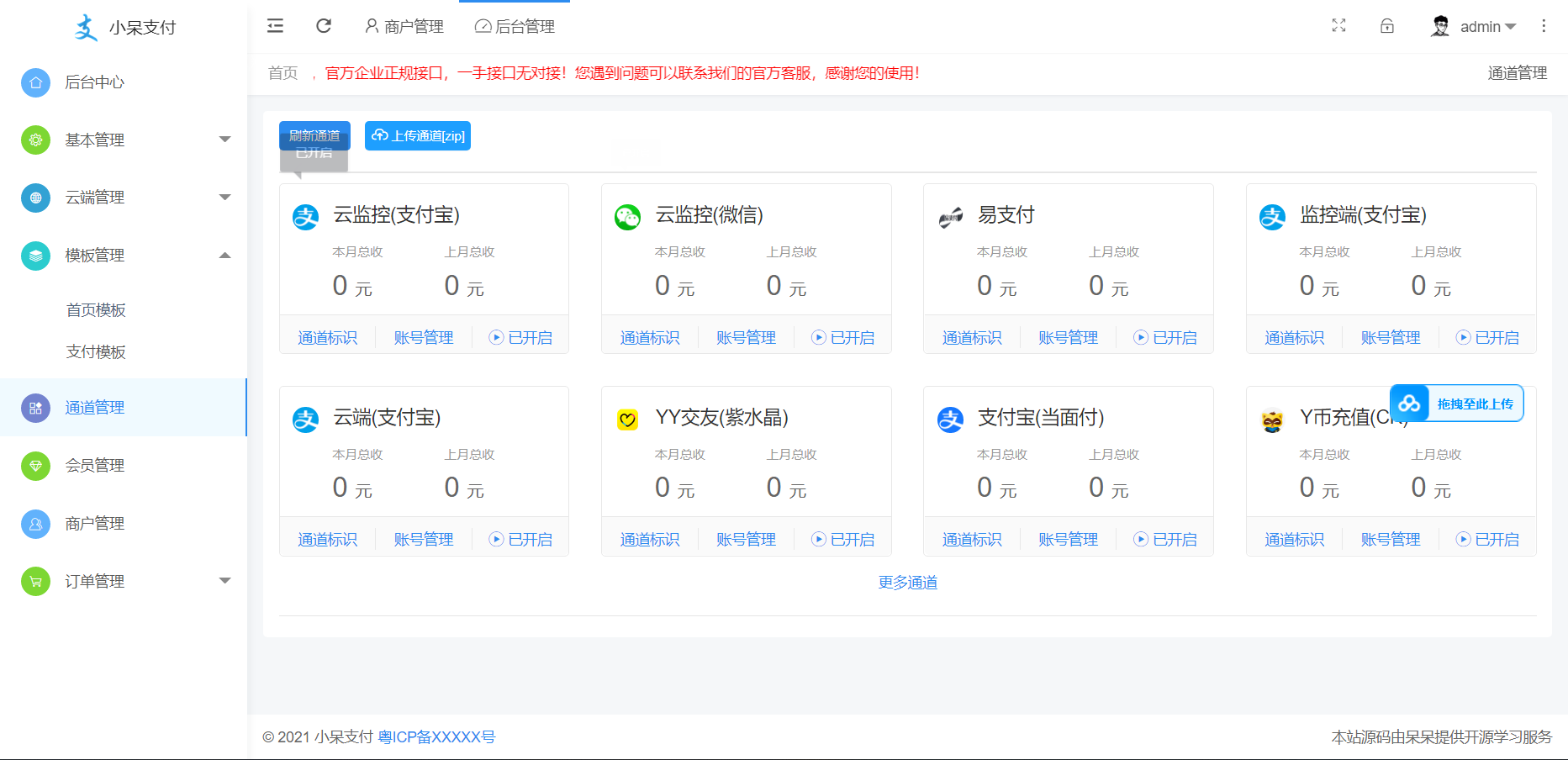Toggle 已开启 status on 支付宝(当面付) card
Image resolution: width=1568 pixels, height=760 pixels.
click(1165, 539)
